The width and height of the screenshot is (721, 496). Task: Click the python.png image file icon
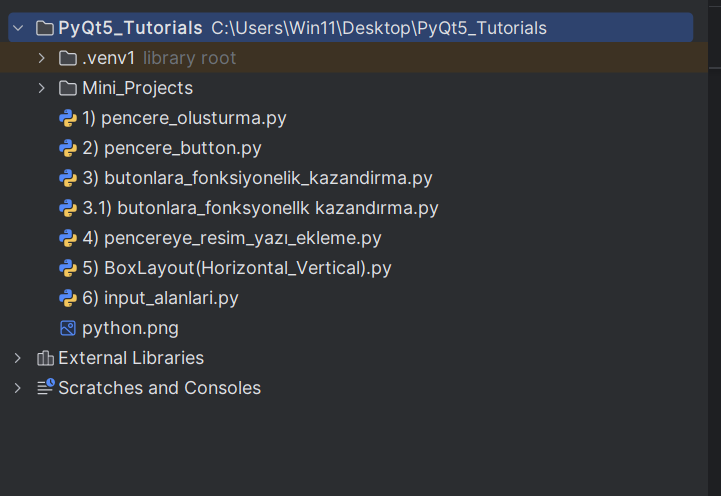68,328
